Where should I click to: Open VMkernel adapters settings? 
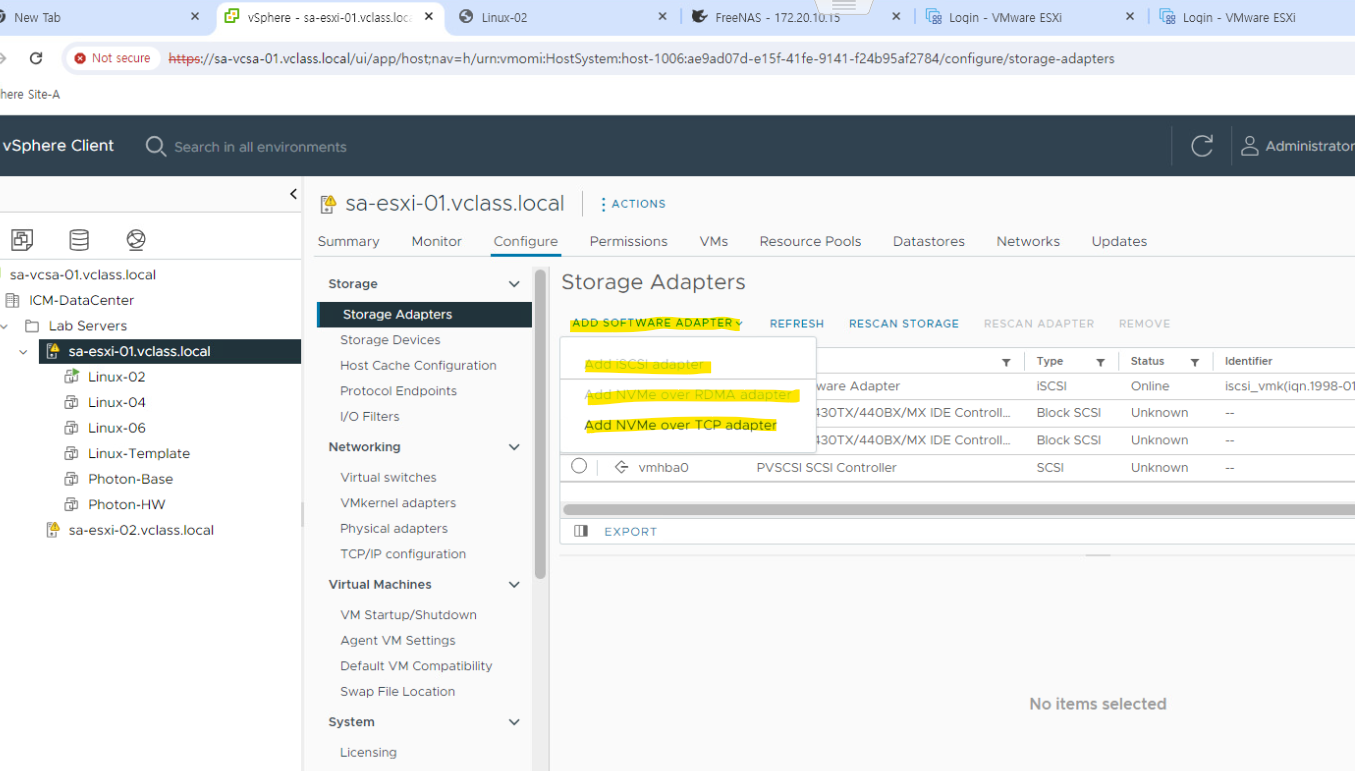(398, 503)
